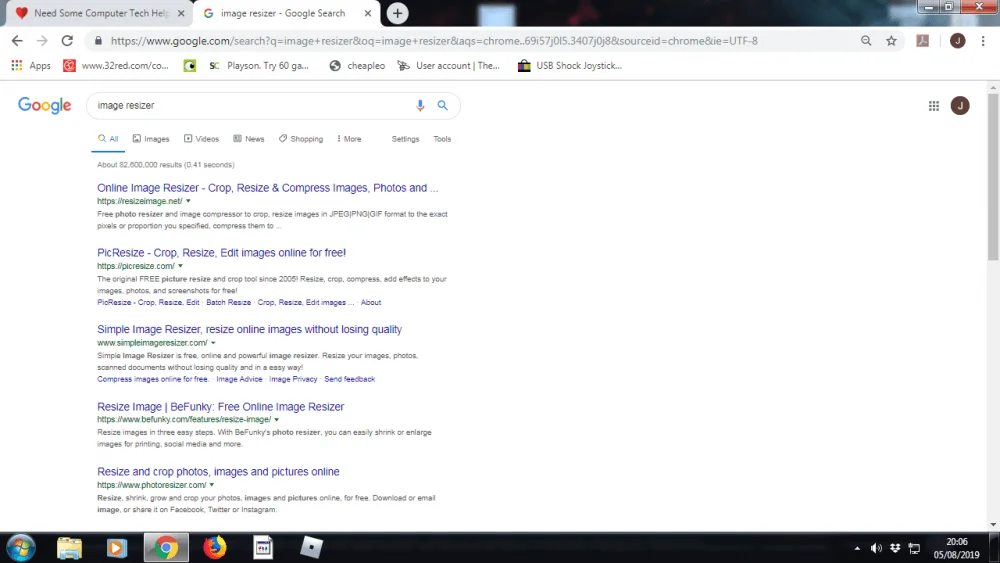Expand dropdown arrow beside picresize.com URL
The height and width of the screenshot is (563, 1000).
coord(180,266)
